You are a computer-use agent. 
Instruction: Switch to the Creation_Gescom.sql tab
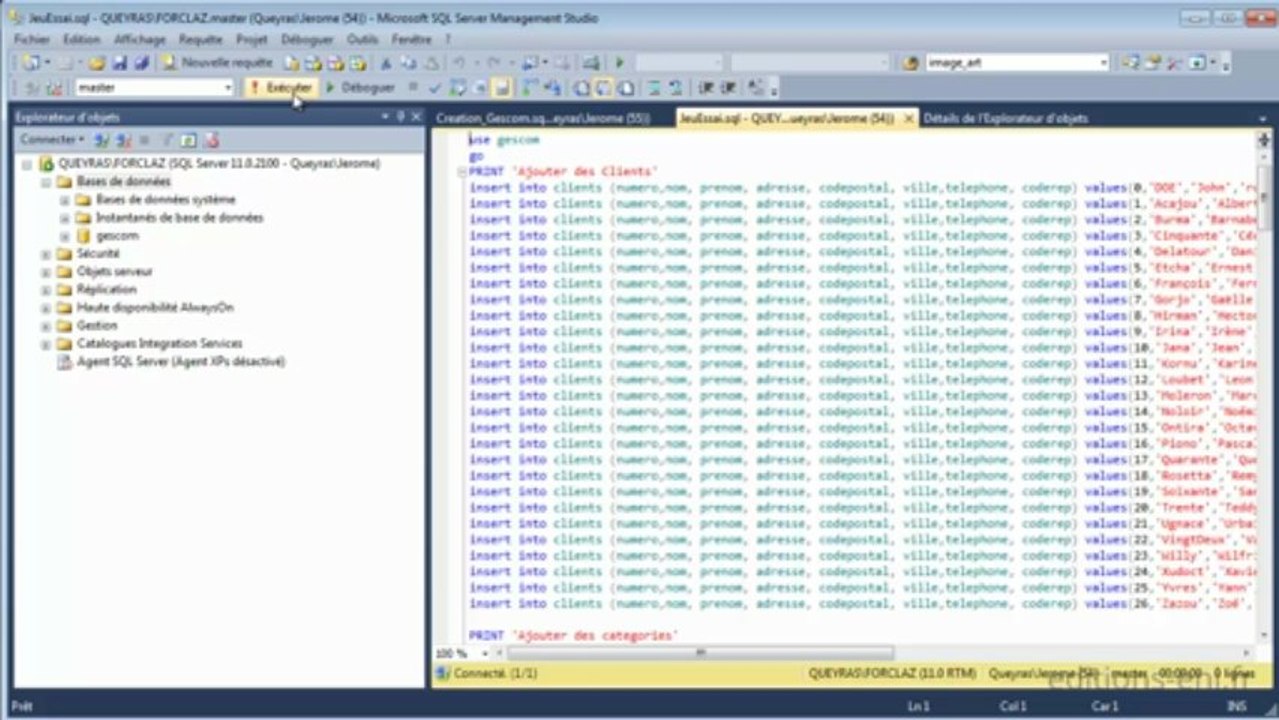click(x=543, y=118)
